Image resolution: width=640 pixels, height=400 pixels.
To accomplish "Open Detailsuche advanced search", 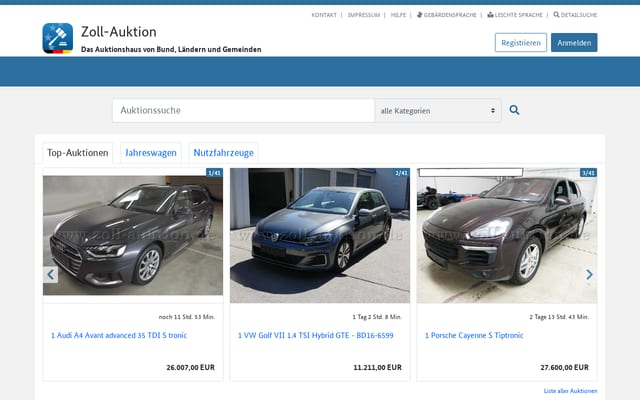I will click(575, 15).
